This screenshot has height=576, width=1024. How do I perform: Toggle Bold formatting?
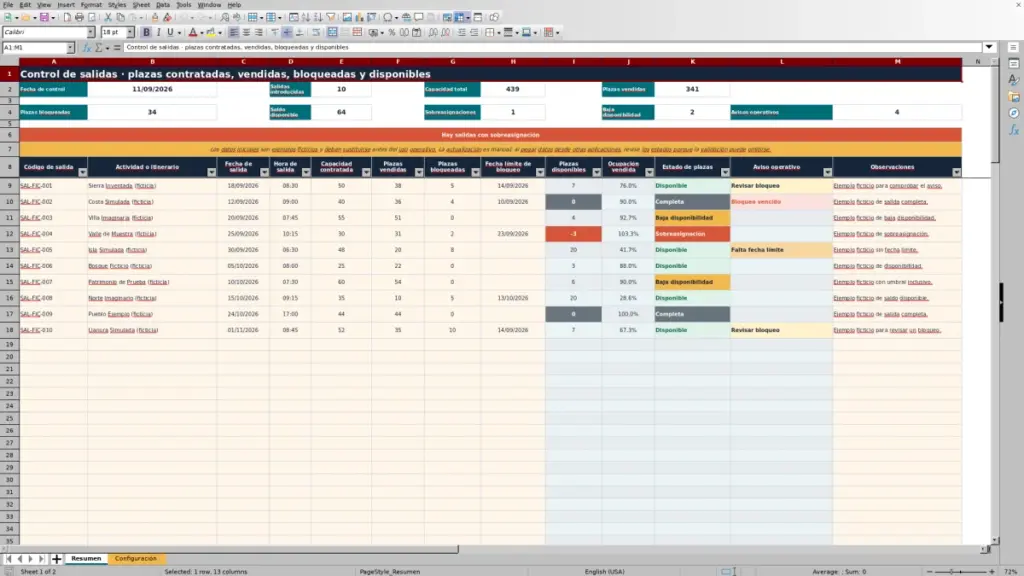(146, 33)
